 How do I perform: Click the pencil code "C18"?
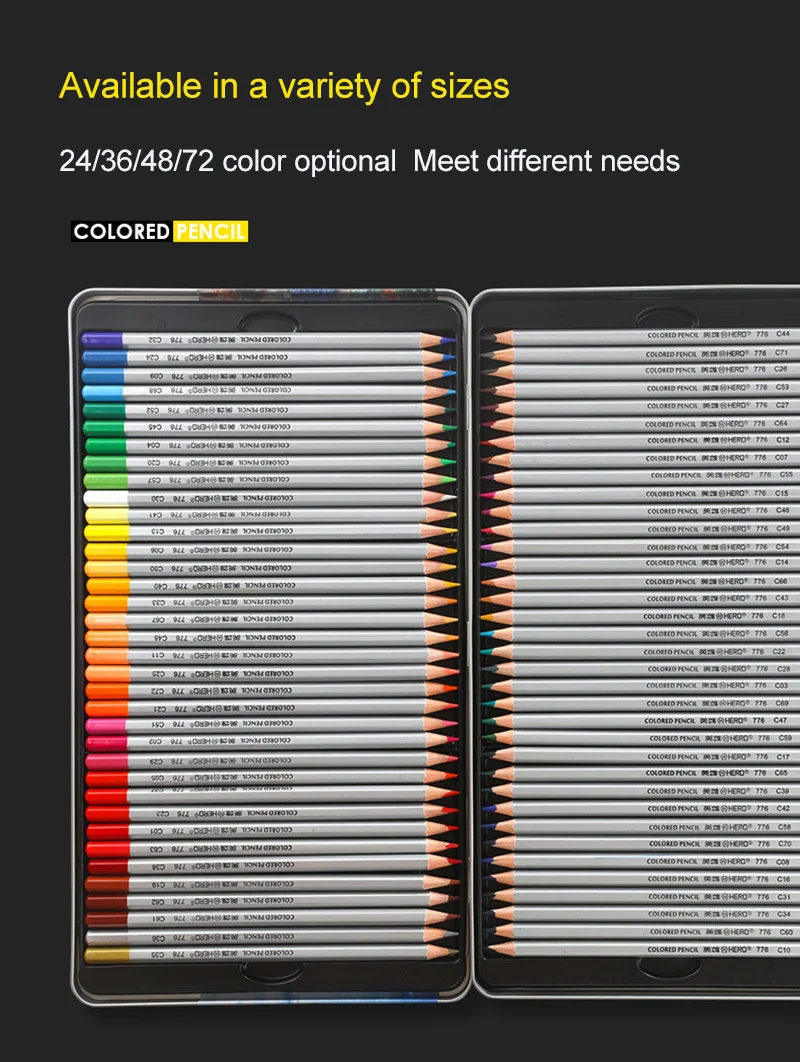coord(778,616)
